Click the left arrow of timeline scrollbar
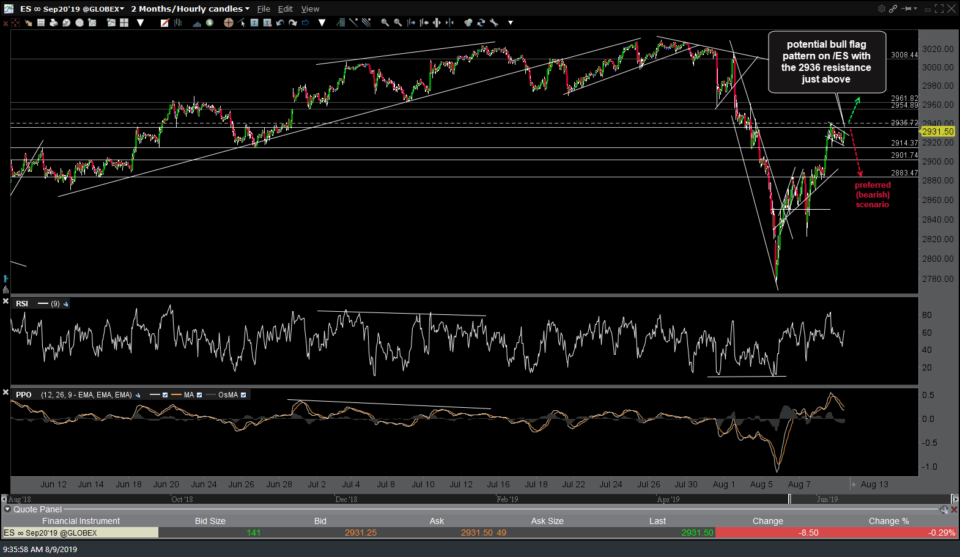This screenshot has width=960, height=557. (4, 499)
